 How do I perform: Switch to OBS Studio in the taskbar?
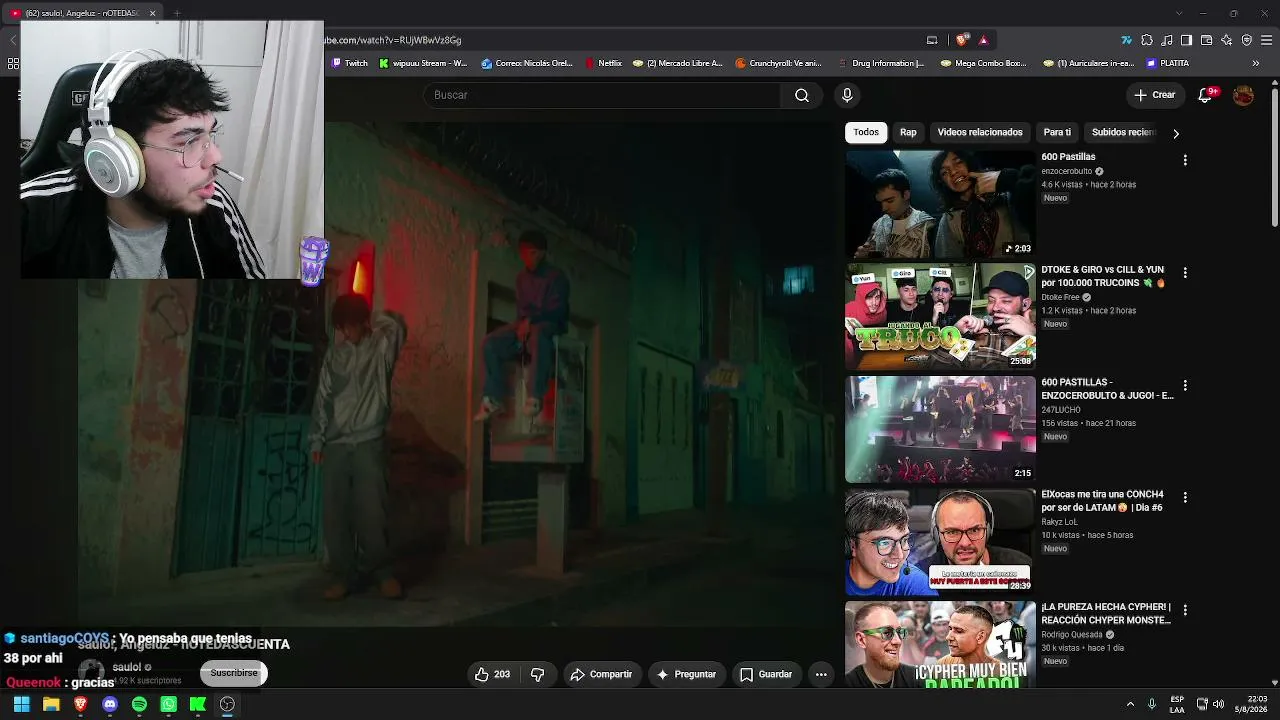pyautogui.click(x=227, y=704)
